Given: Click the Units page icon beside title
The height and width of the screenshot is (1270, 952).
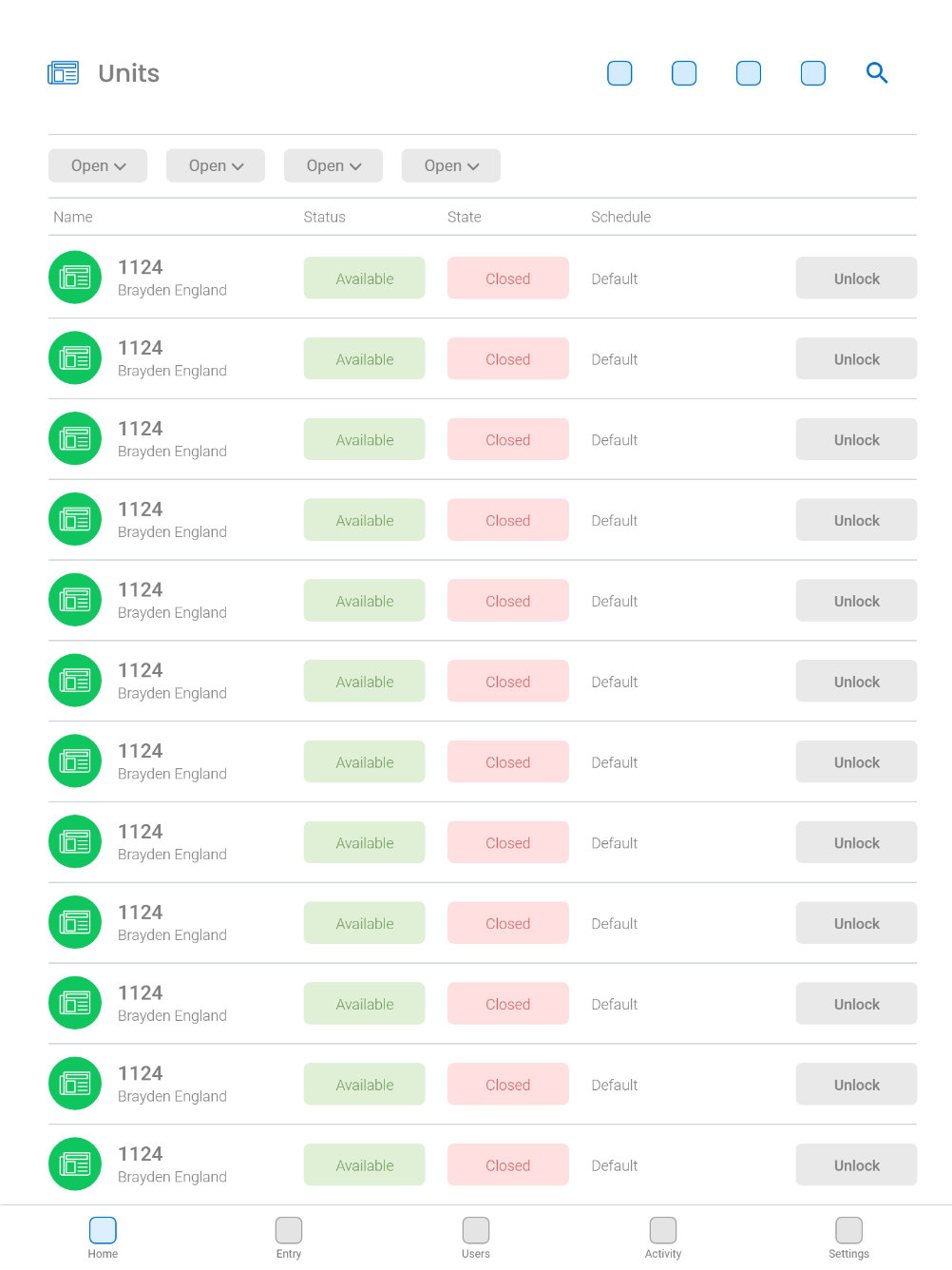Looking at the screenshot, I should pyautogui.click(x=64, y=73).
